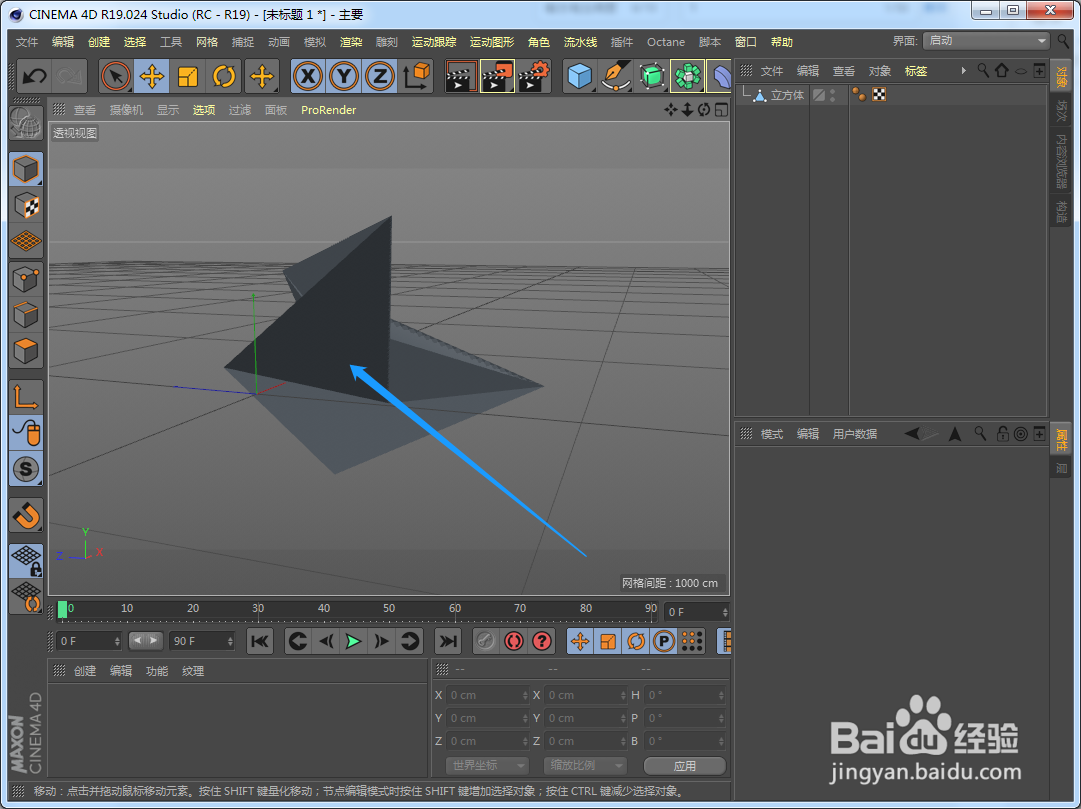Activate the Move tool in top toolbar

tap(152, 77)
